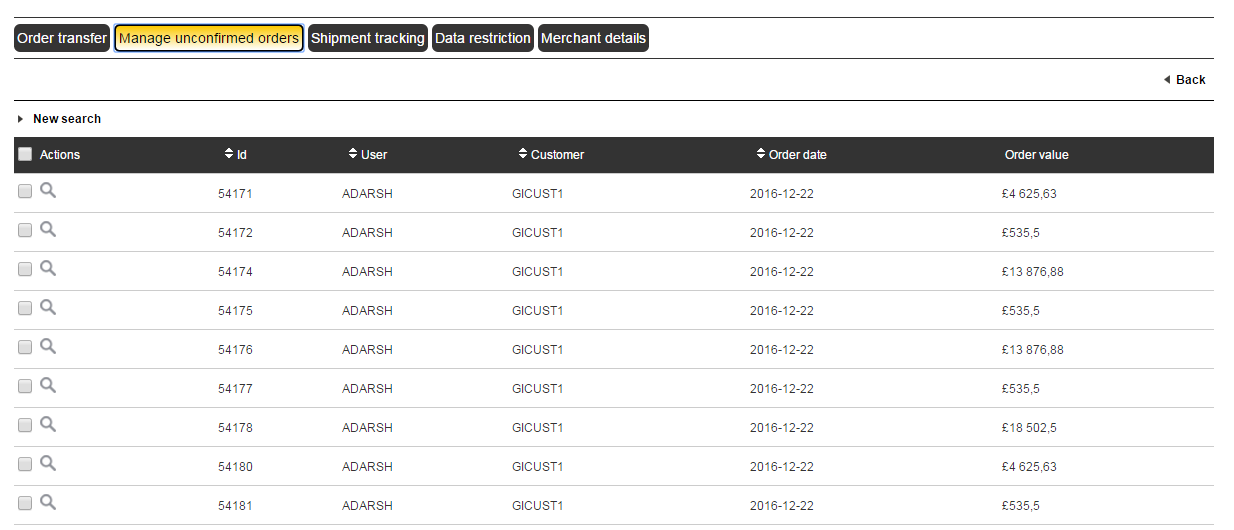Click magnifier icon for order 54176

coord(48,347)
